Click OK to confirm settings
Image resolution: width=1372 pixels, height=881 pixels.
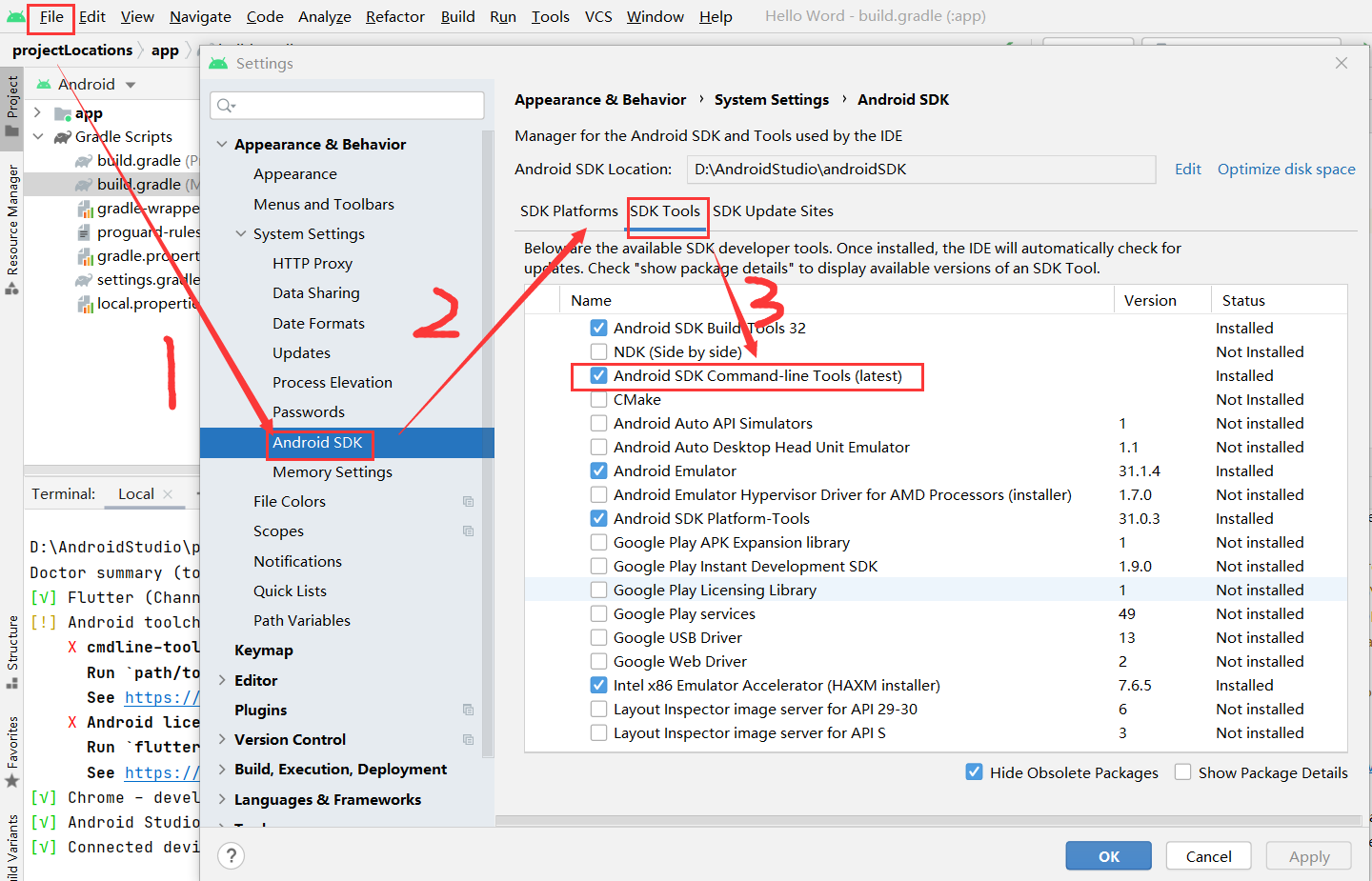point(1109,856)
